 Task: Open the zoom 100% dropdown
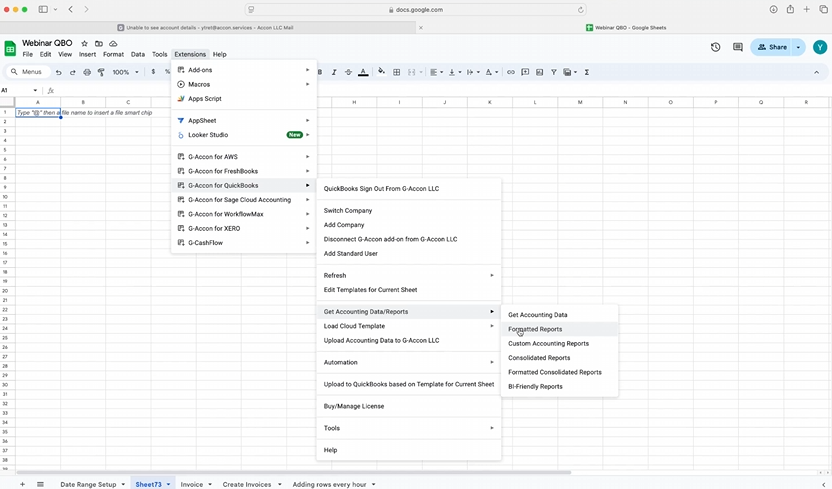[x=125, y=72]
